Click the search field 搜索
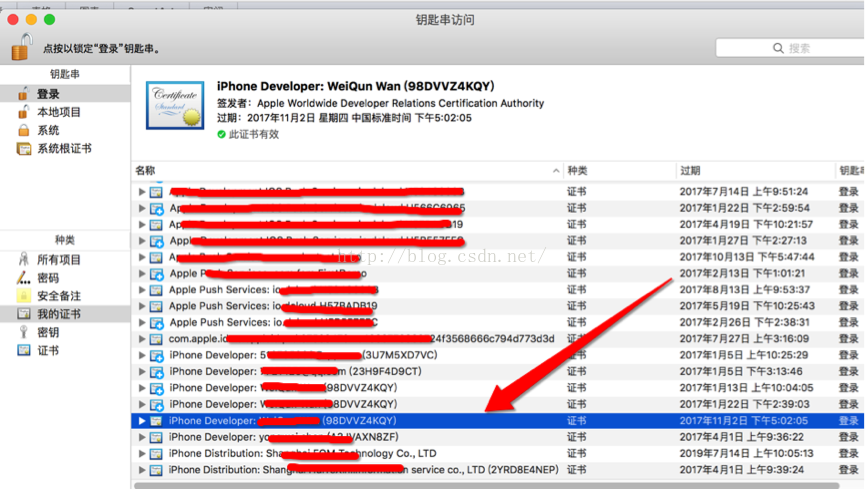This screenshot has height=490, width=865. pos(790,48)
